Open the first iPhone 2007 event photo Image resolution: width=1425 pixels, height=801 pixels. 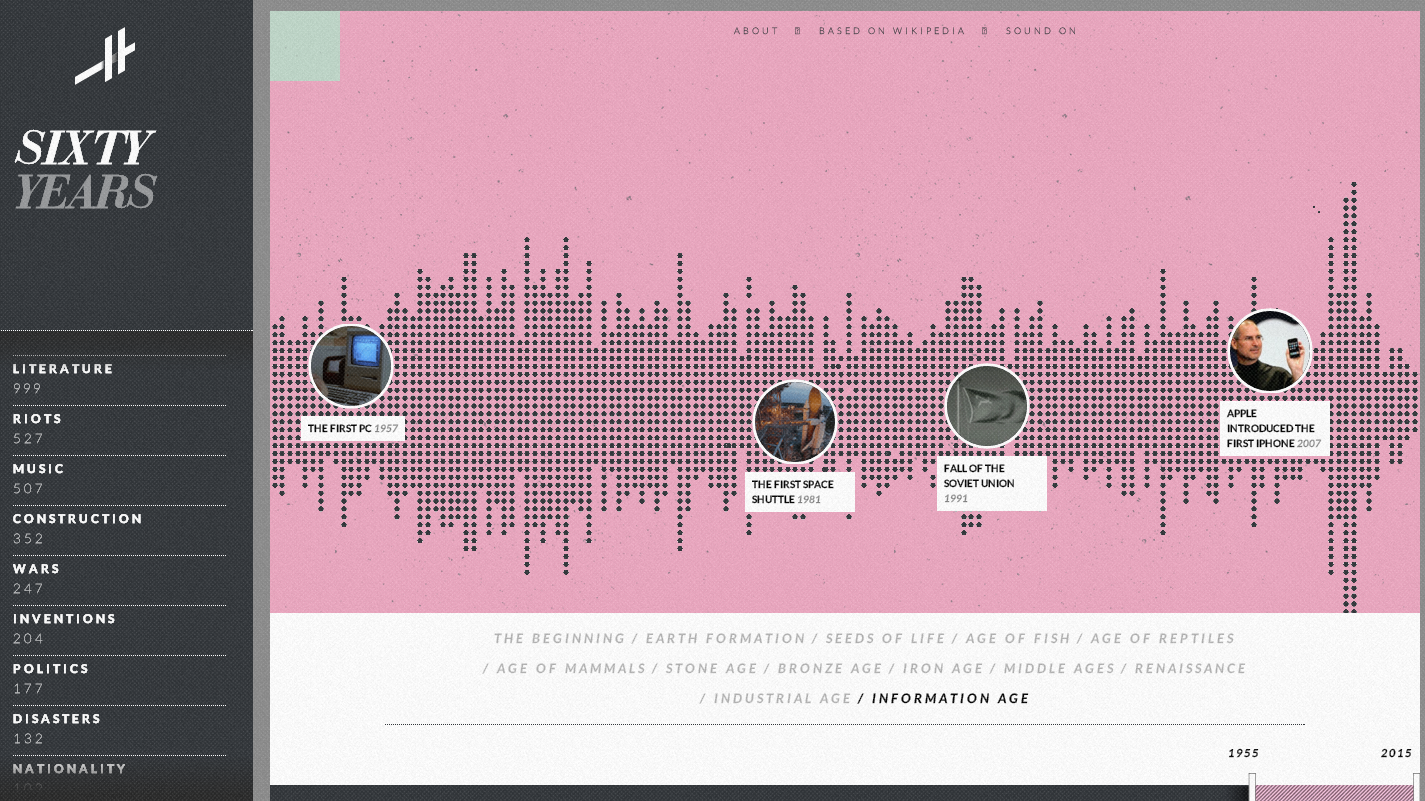[x=1270, y=351]
